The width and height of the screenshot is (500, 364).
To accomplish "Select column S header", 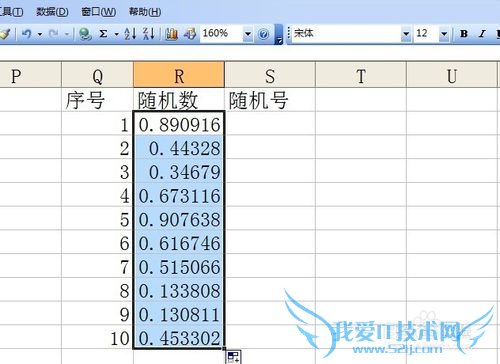I will click(270, 75).
